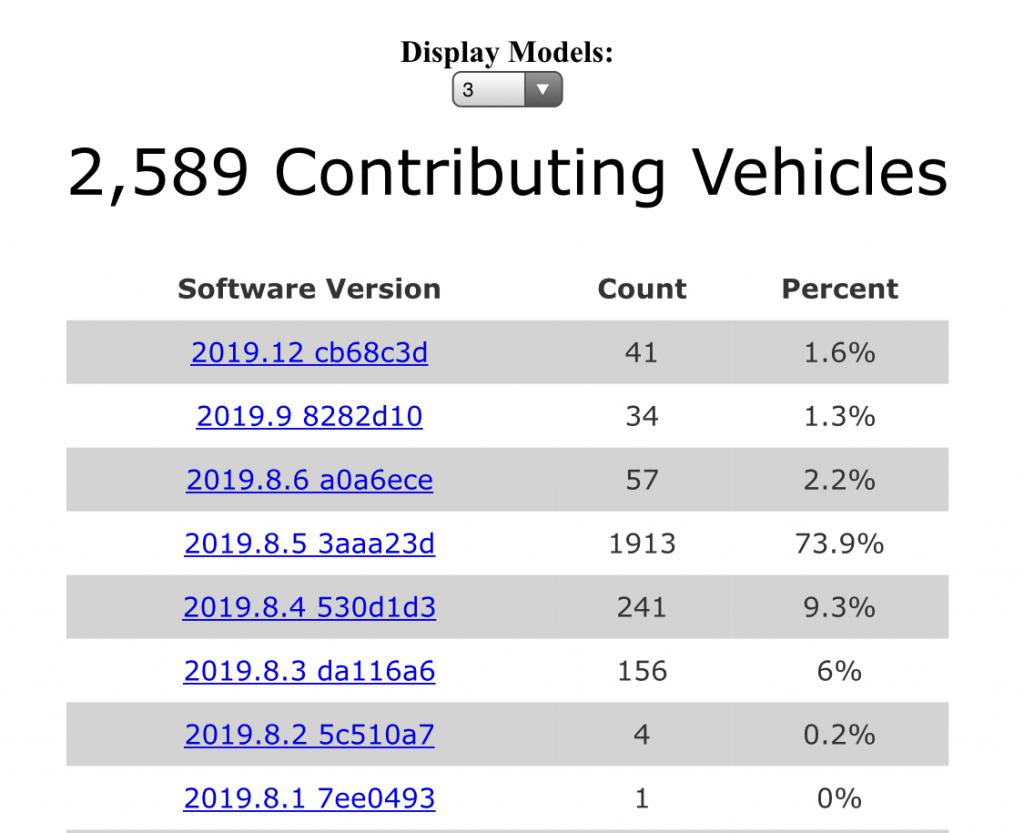
Task: Select count value 1913
Action: 642,543
